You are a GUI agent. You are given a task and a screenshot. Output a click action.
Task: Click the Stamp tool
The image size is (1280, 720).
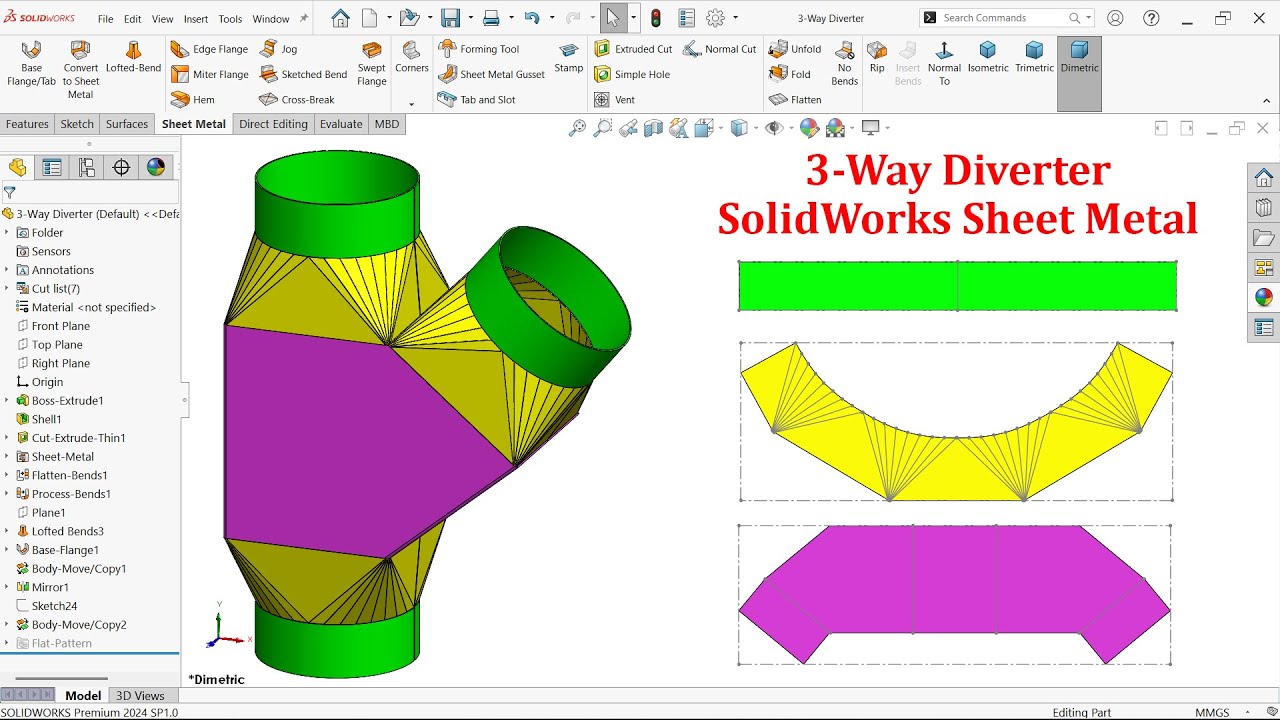click(568, 58)
